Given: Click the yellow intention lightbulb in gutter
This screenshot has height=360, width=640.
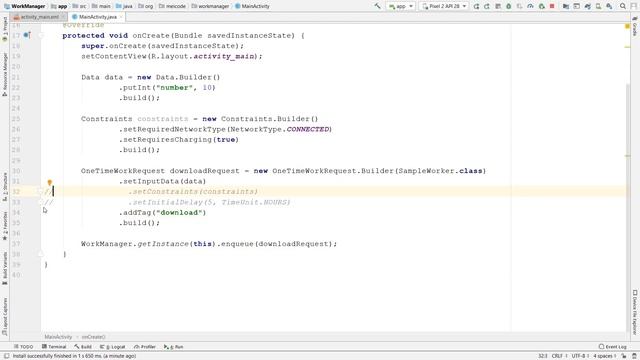Looking at the screenshot, I should point(49,183).
